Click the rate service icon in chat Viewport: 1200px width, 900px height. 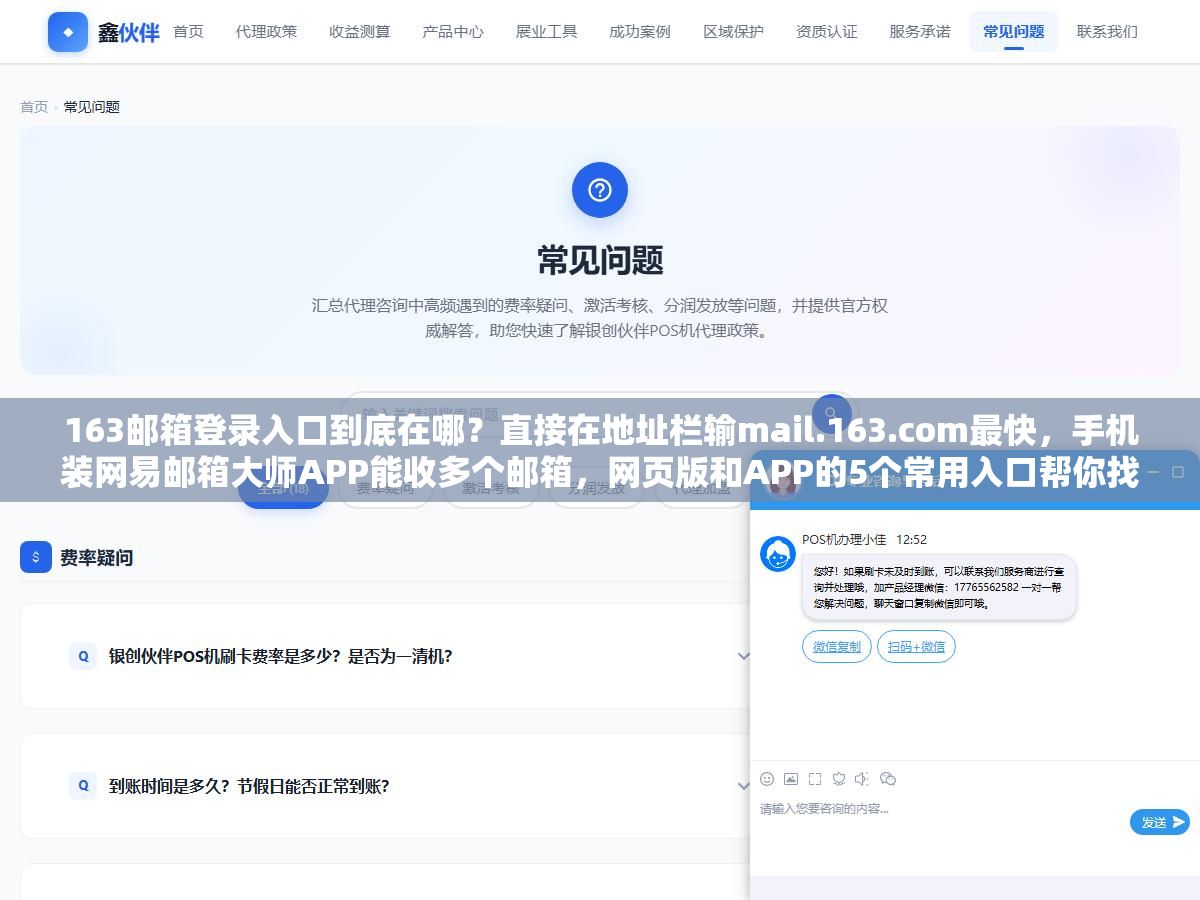839,779
